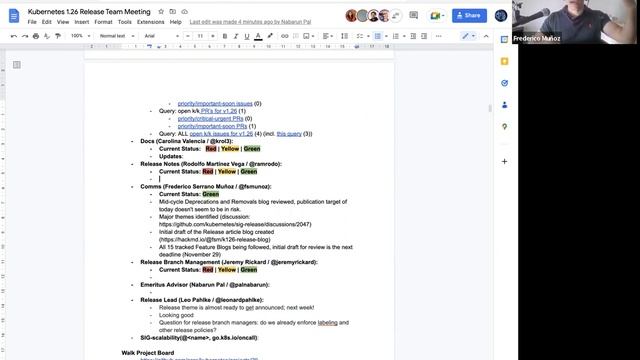Image resolution: width=640 pixels, height=360 pixels.
Task: Open the text color picker
Action: (258, 36)
